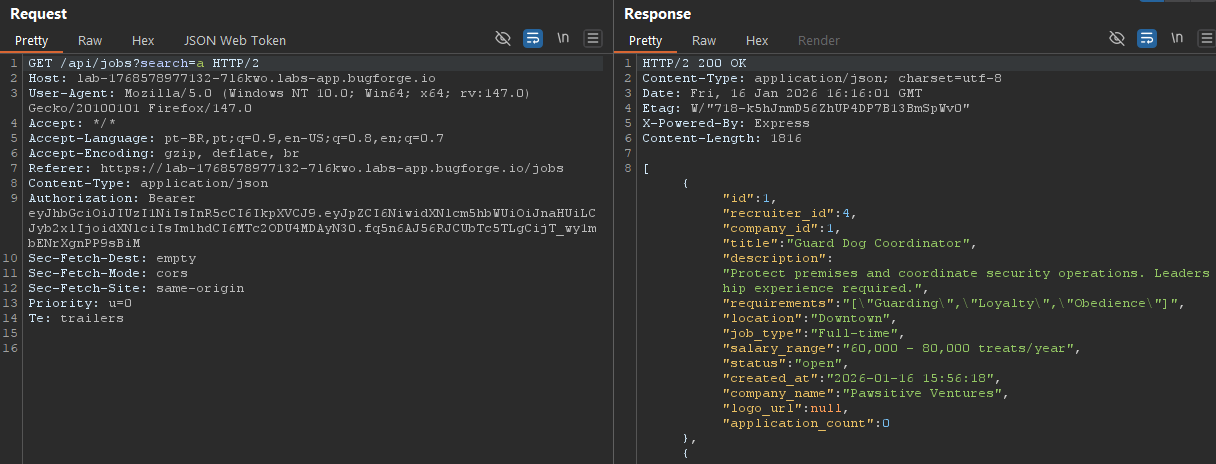Click the "requirements" JSON field
The image size is (1216, 464).
click(953, 303)
